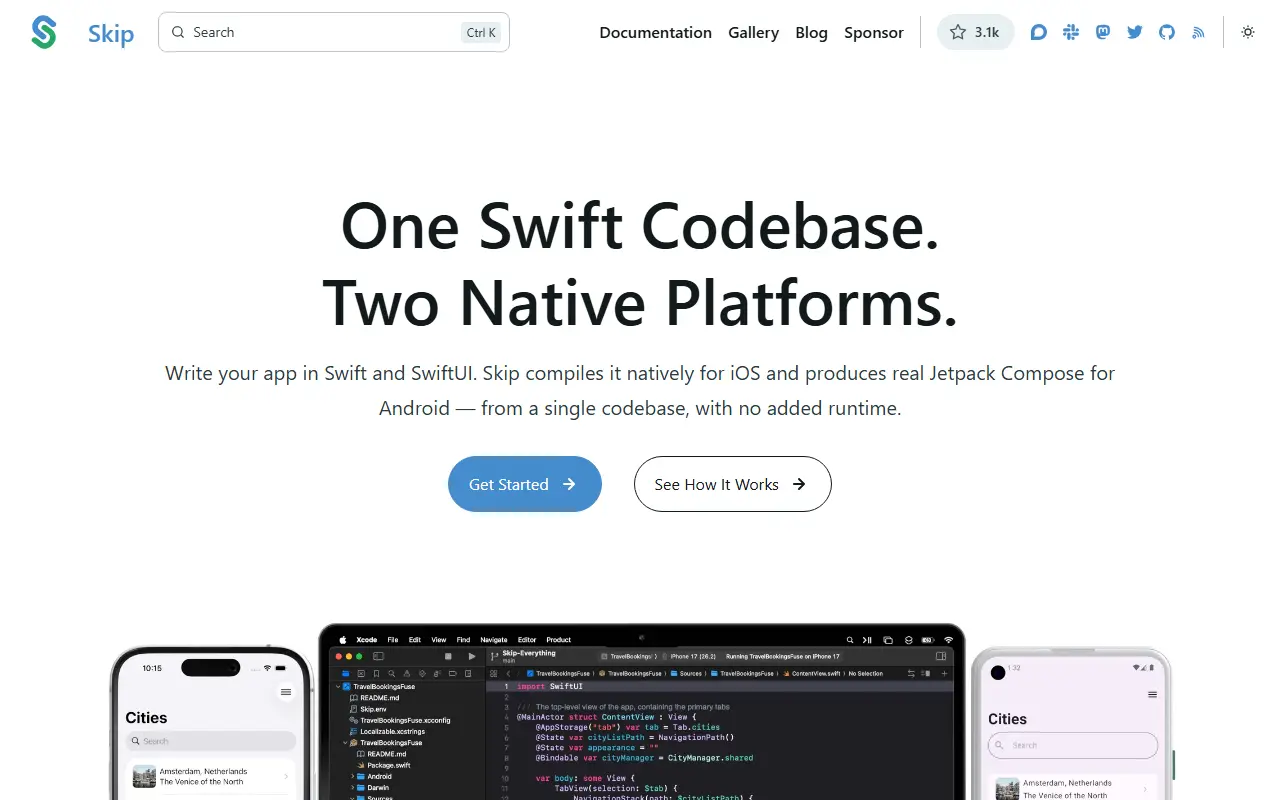Go to the Gallery page
This screenshot has width=1280, height=800.
753,32
